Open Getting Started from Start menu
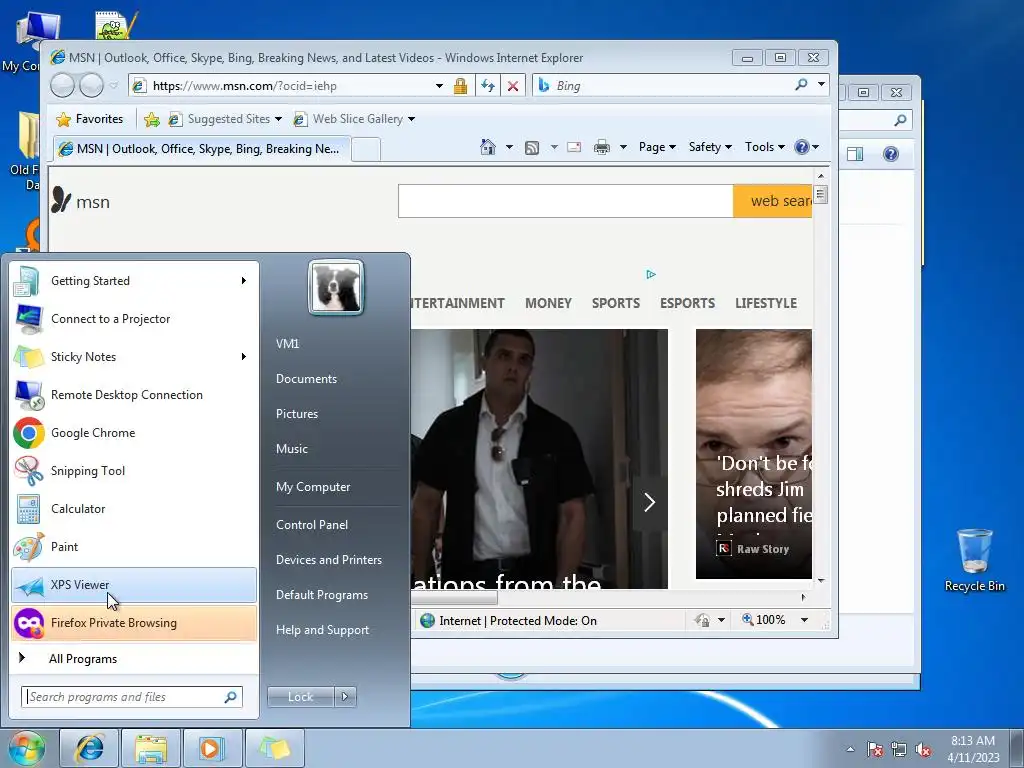 (x=134, y=281)
